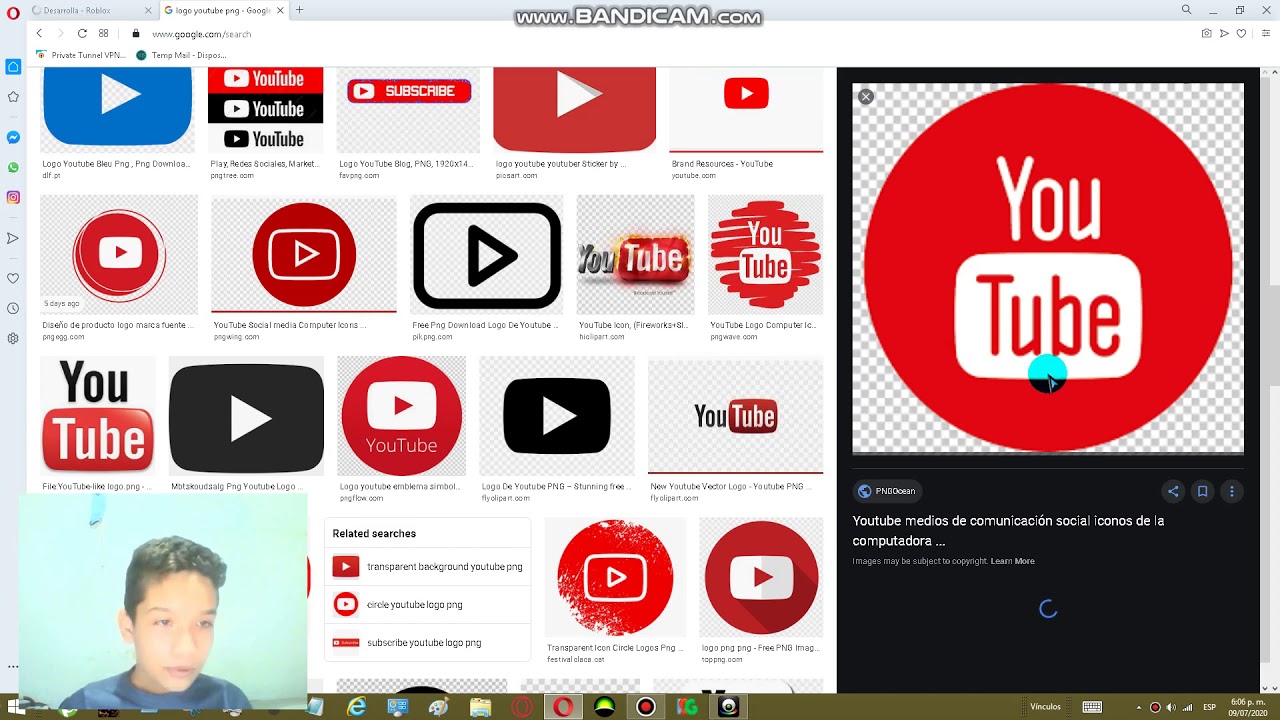Open the Speed Dial grid icon
The width and height of the screenshot is (1280, 720).
click(103, 33)
